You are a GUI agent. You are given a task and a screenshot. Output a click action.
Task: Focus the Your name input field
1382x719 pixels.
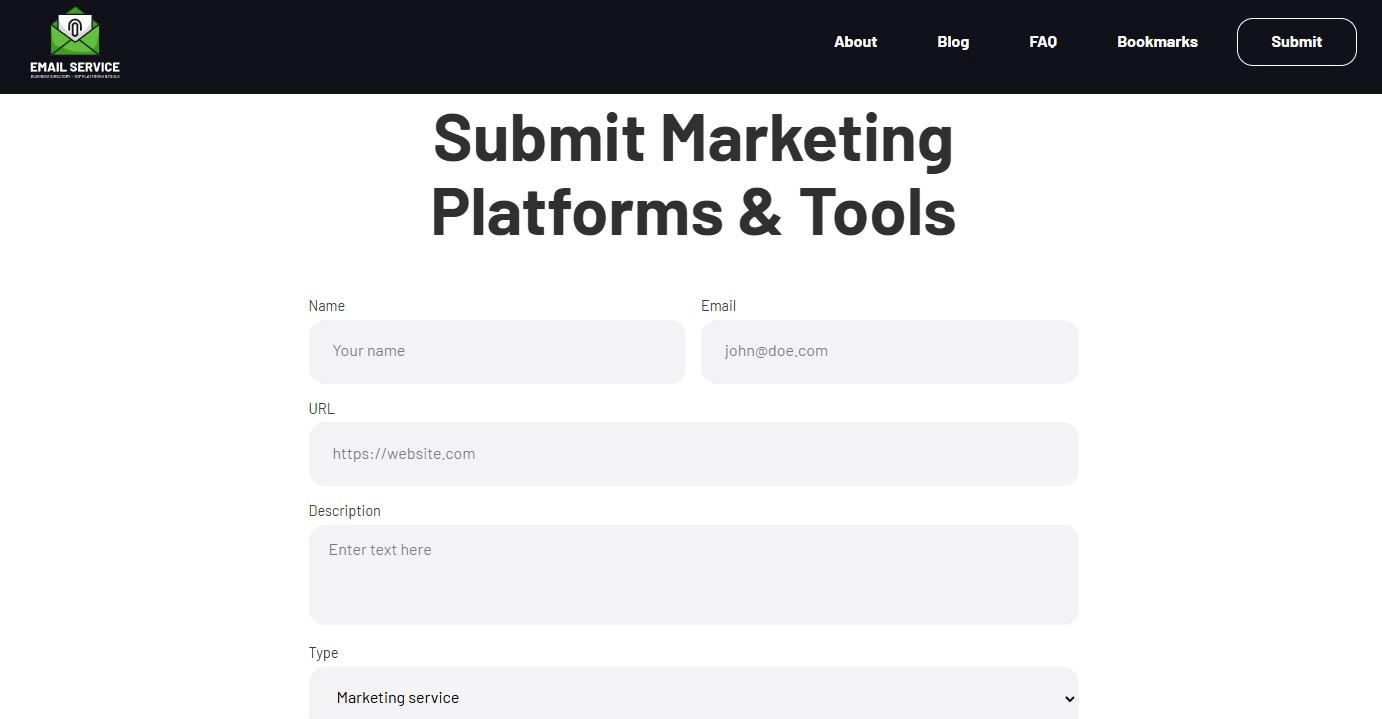pos(497,351)
